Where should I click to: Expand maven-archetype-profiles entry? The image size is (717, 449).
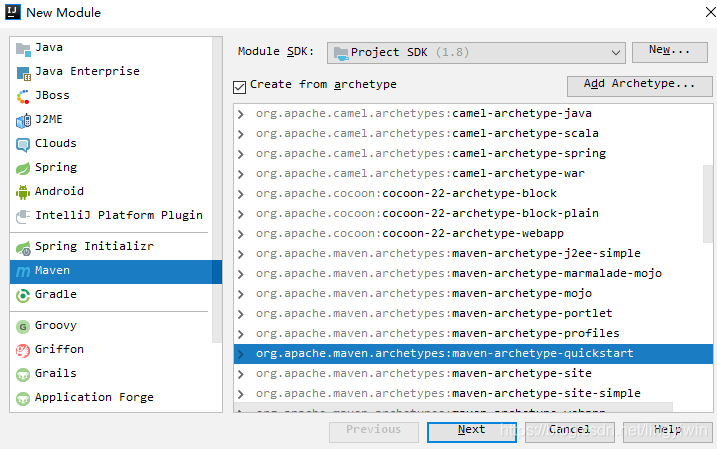point(241,334)
